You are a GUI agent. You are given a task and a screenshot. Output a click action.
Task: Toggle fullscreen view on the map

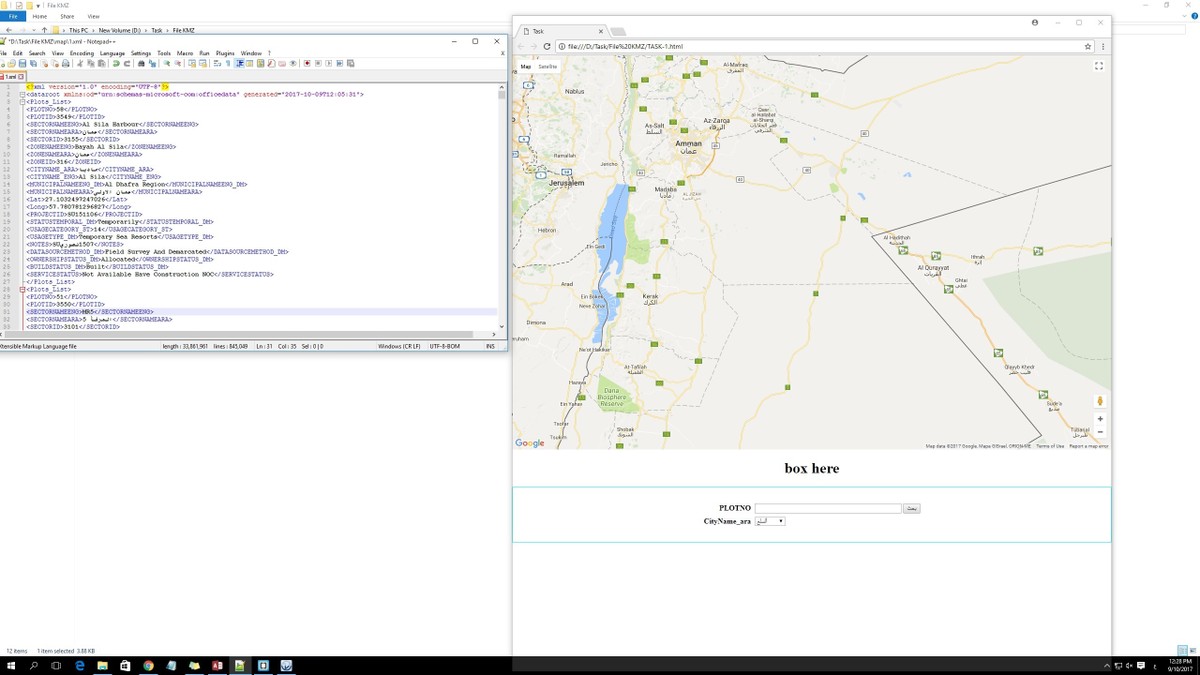(x=1099, y=66)
